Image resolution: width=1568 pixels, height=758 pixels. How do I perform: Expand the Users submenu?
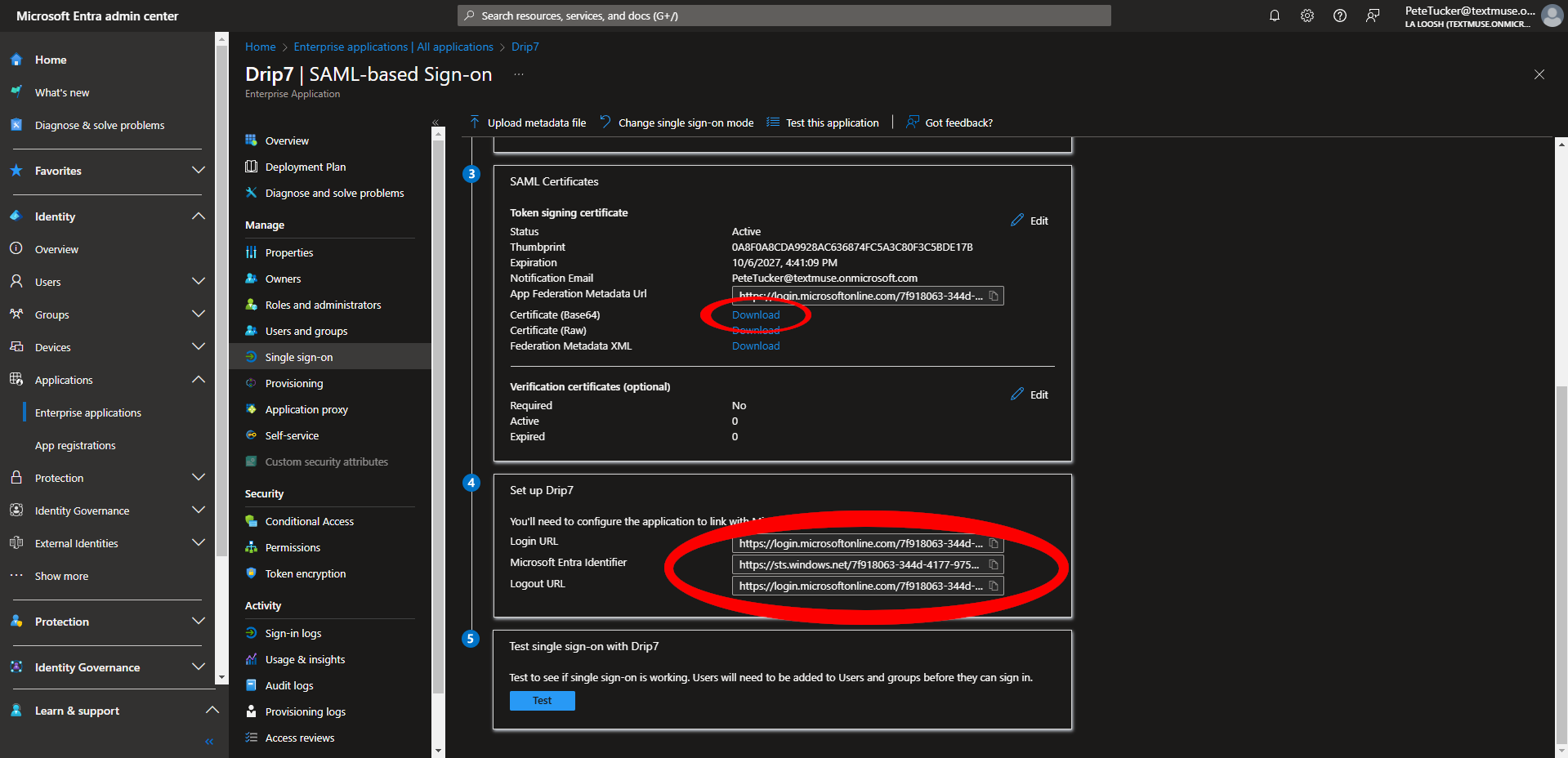point(198,281)
